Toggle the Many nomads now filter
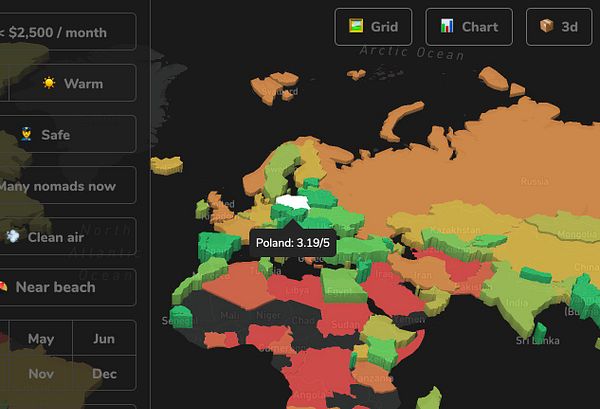Image resolution: width=600 pixels, height=409 pixels. point(68,185)
